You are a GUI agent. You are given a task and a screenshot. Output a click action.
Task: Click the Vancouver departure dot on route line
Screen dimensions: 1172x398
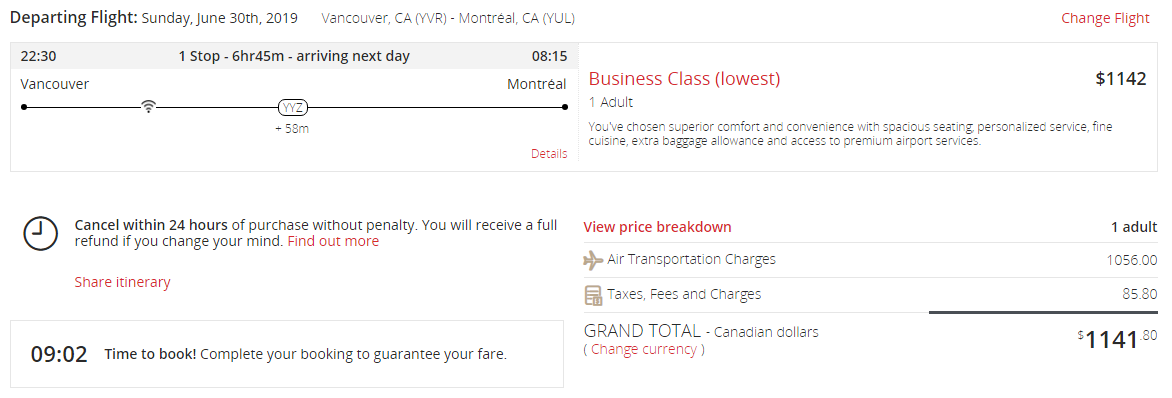24,107
